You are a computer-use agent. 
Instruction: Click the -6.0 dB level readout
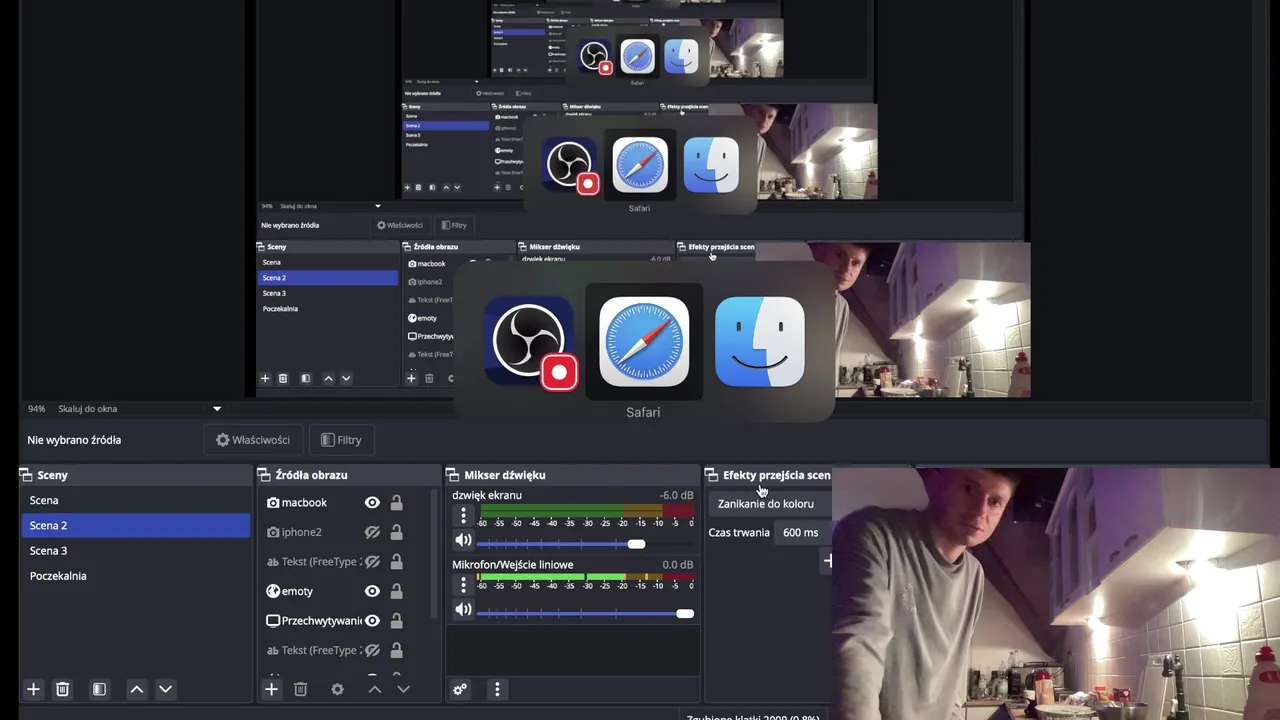[x=676, y=495]
